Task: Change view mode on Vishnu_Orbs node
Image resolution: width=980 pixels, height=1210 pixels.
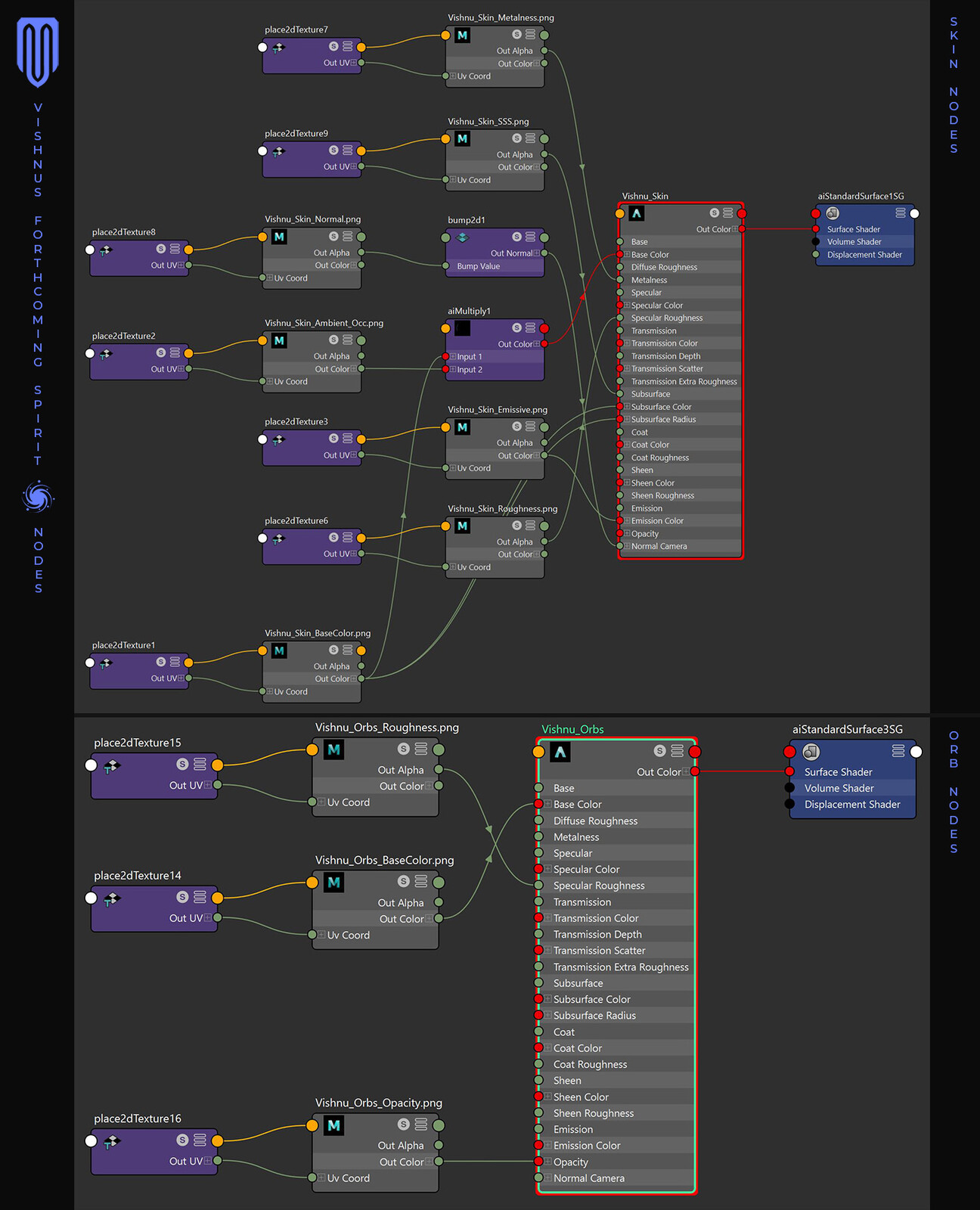Action: (678, 751)
